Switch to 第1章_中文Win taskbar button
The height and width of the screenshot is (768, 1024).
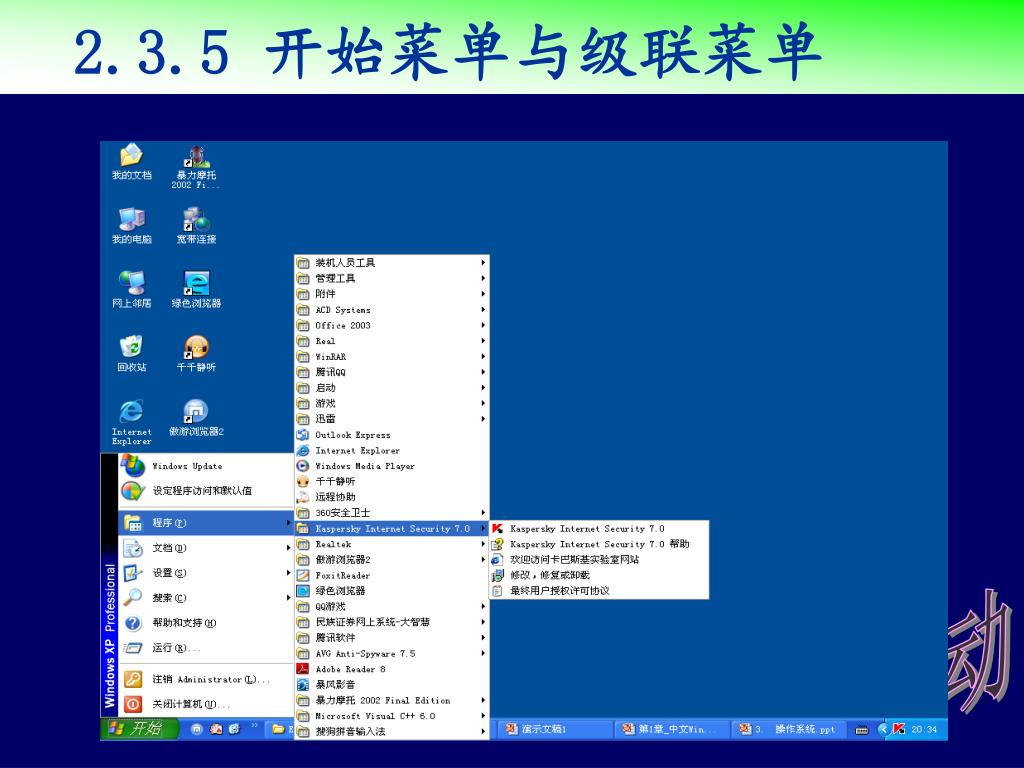pyautogui.click(x=671, y=729)
